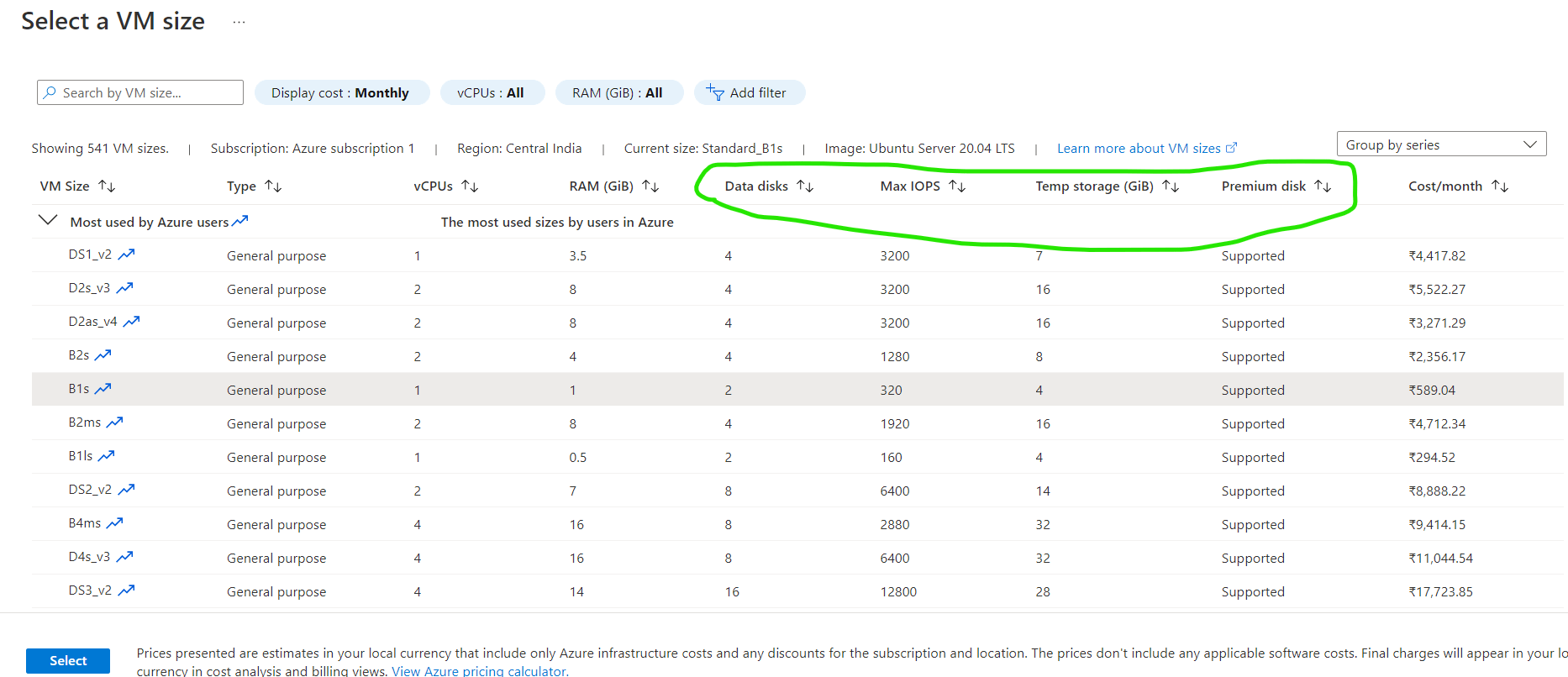Click the Add filter button

(x=750, y=92)
